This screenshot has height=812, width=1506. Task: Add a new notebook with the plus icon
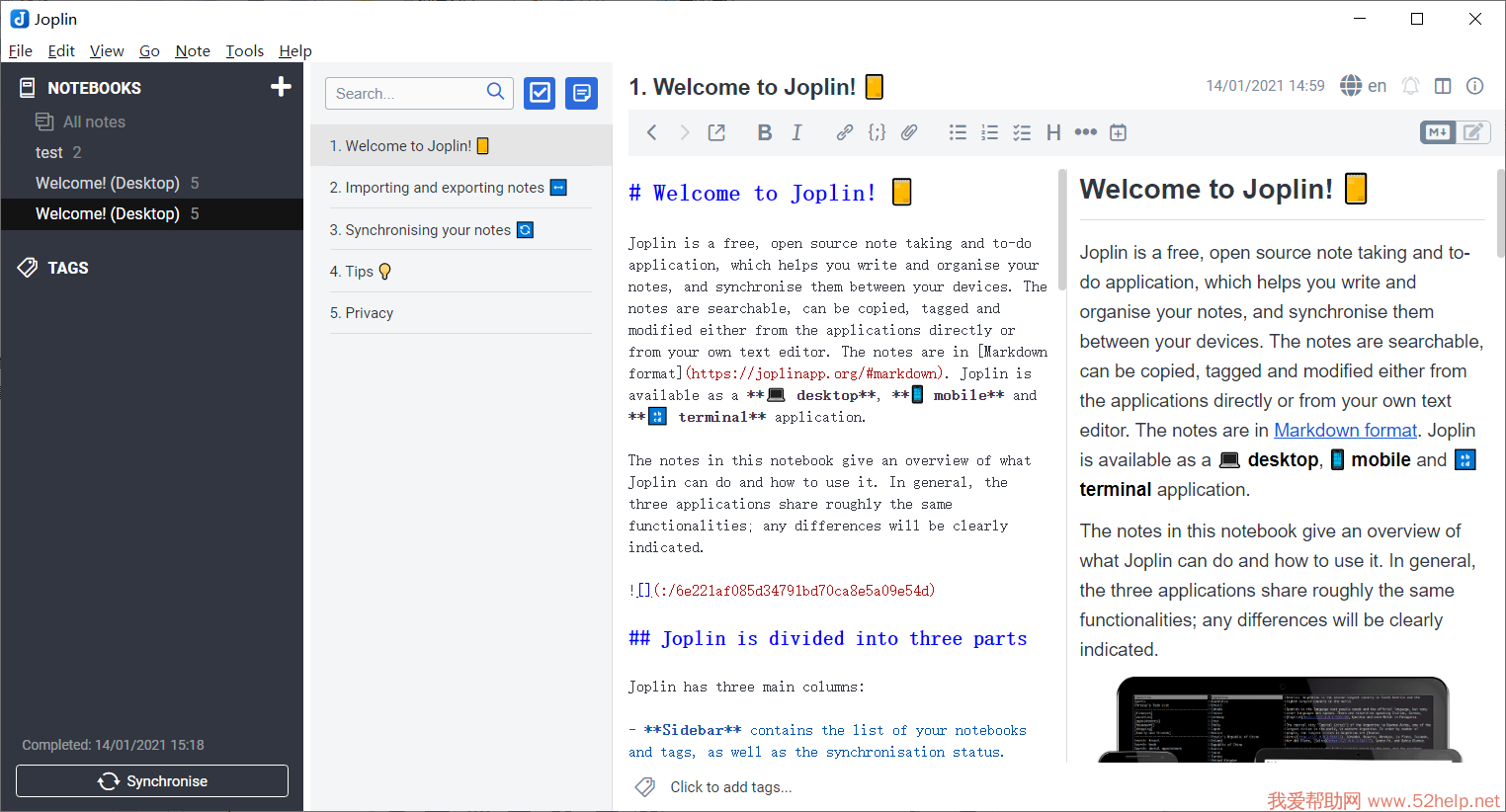pos(281,87)
